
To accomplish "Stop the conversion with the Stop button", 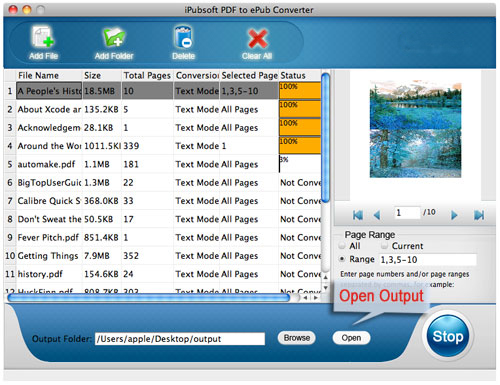I will point(448,336).
